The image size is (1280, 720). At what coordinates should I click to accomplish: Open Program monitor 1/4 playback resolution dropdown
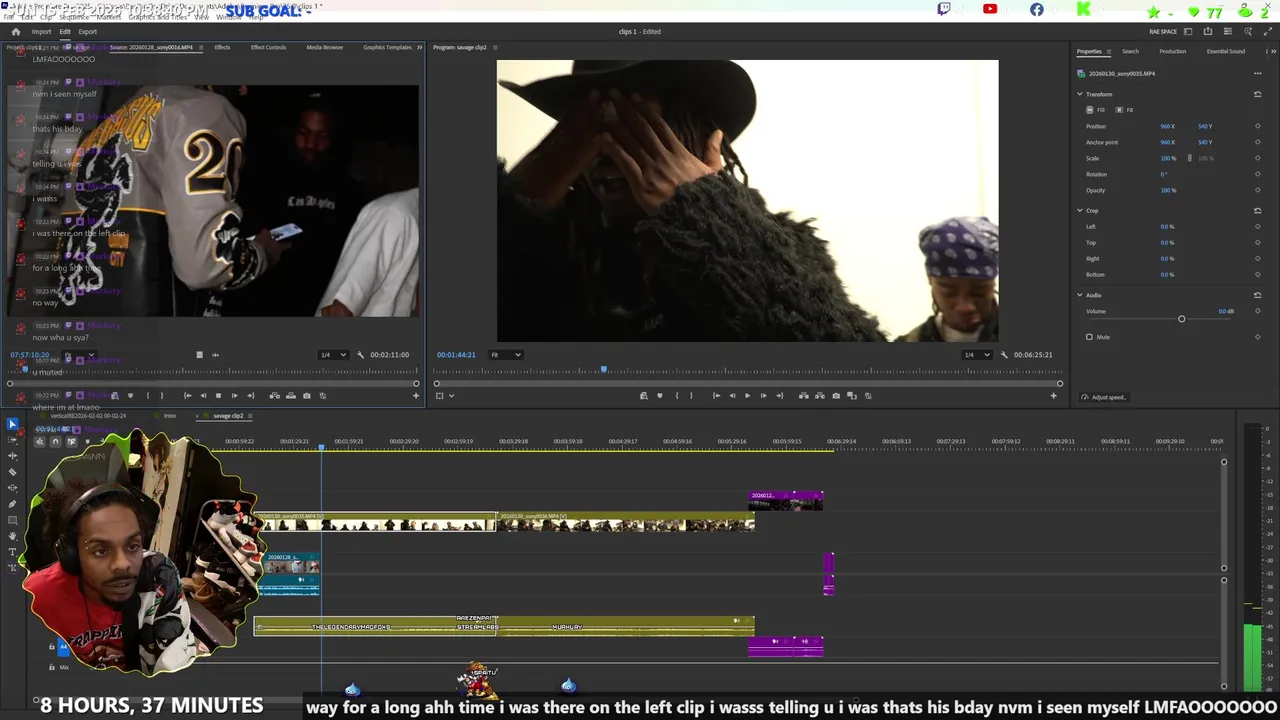click(x=978, y=354)
